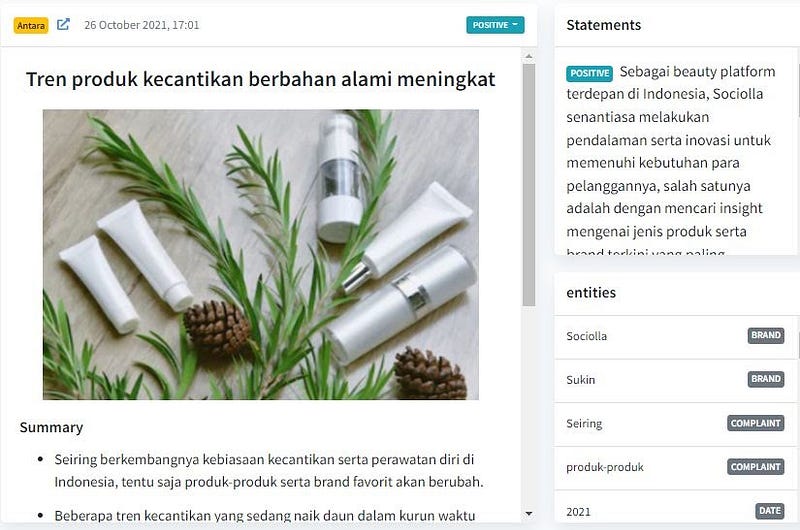Select the produk-produk entity row
800x530 pixels.
tap(675, 468)
